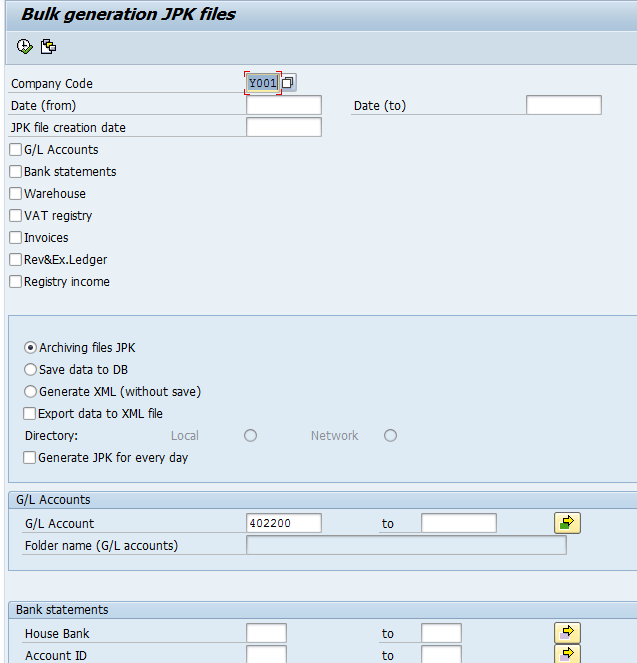Click the Account ID to field

(x=441, y=655)
